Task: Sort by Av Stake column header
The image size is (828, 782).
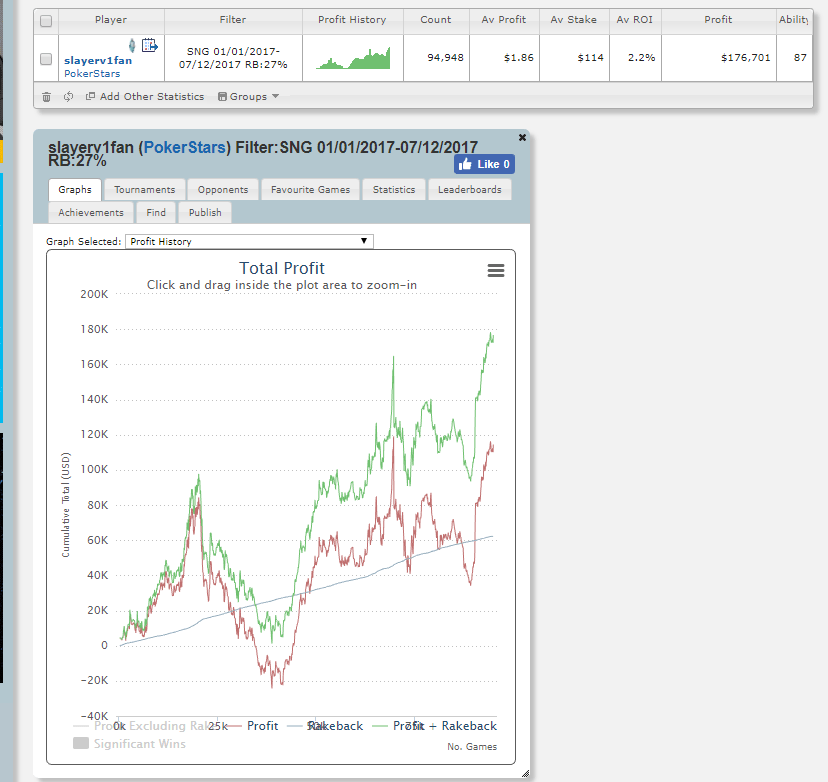Action: click(x=573, y=20)
